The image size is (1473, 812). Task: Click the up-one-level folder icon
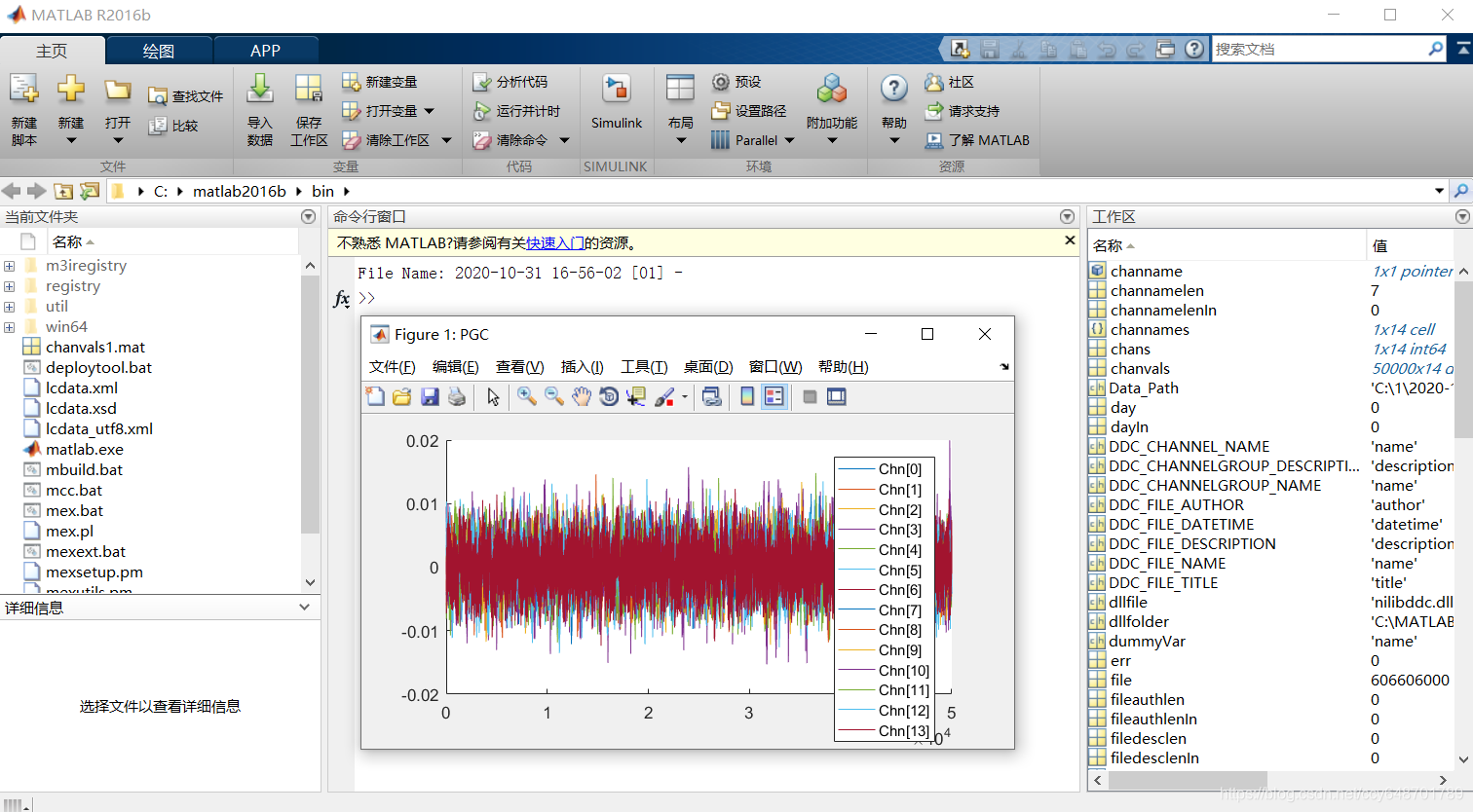click(x=63, y=191)
